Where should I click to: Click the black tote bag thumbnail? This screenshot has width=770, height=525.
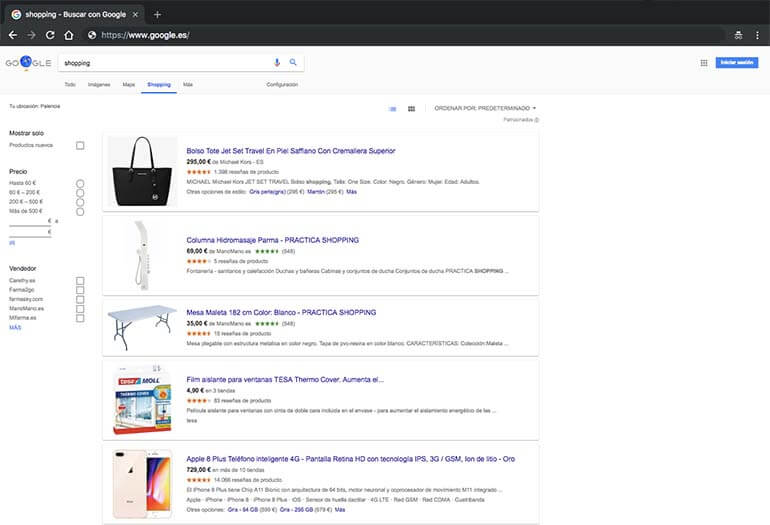tap(142, 171)
